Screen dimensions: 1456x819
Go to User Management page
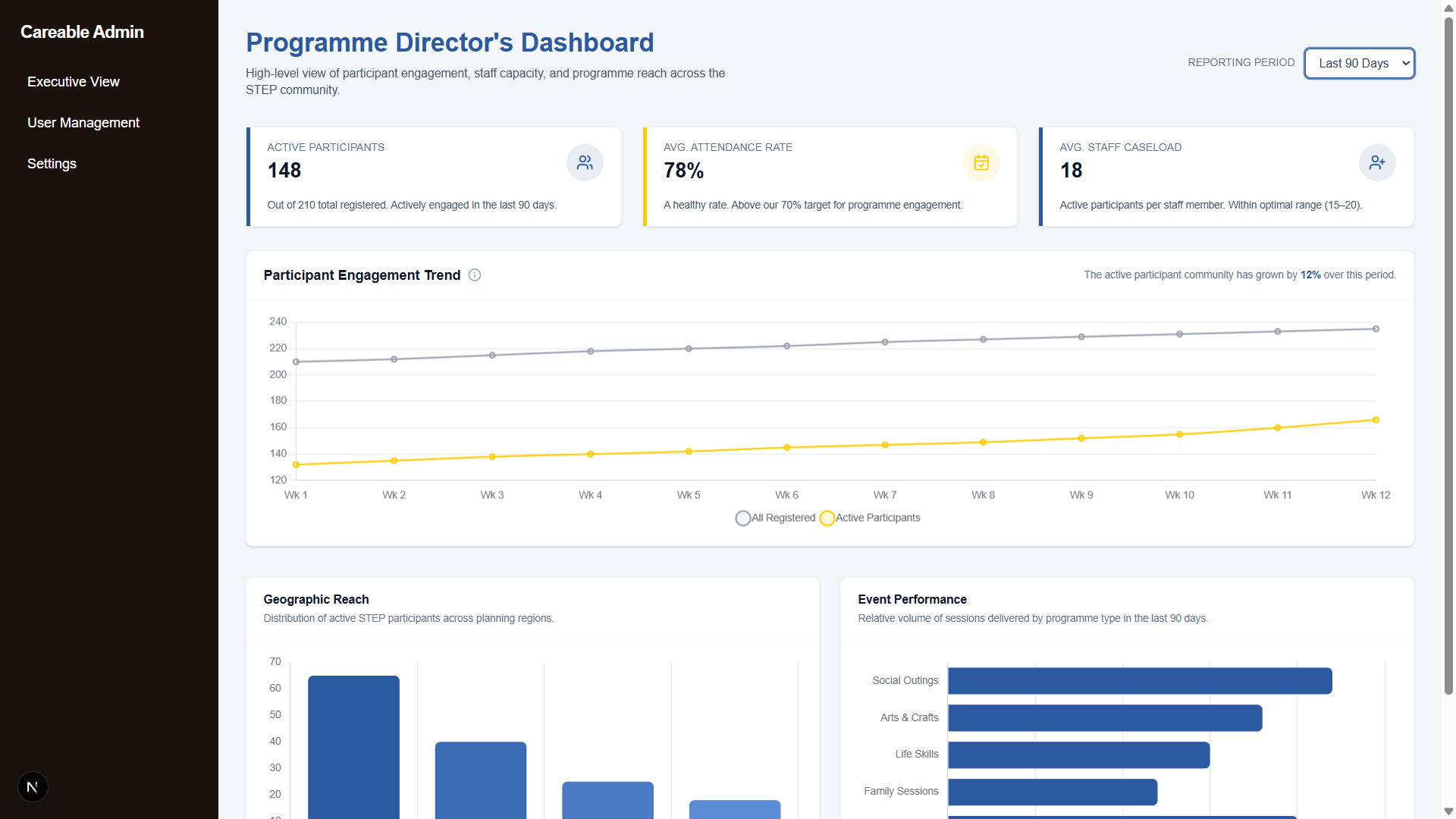coord(83,123)
